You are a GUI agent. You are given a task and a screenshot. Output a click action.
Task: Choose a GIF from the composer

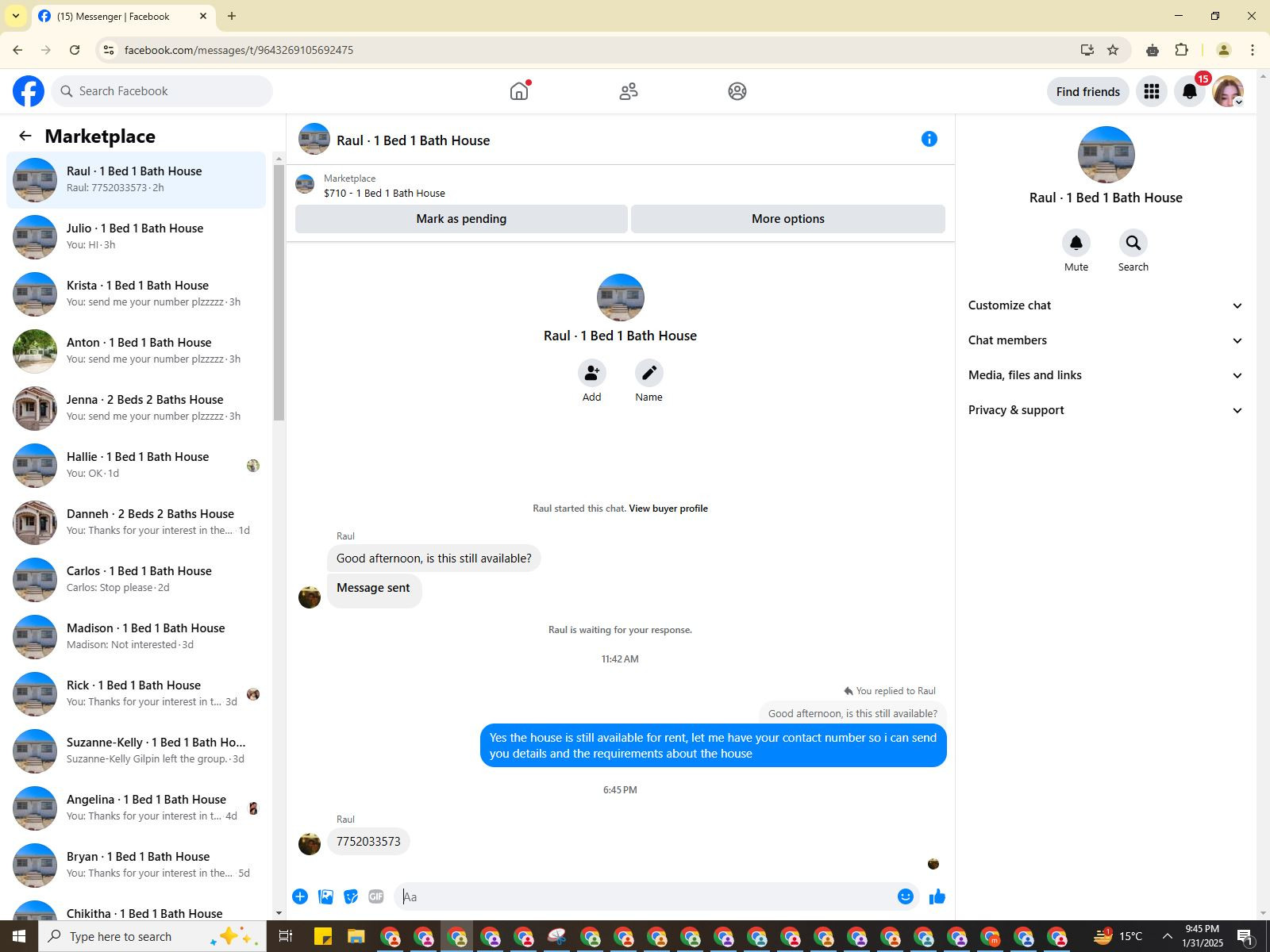(376, 896)
